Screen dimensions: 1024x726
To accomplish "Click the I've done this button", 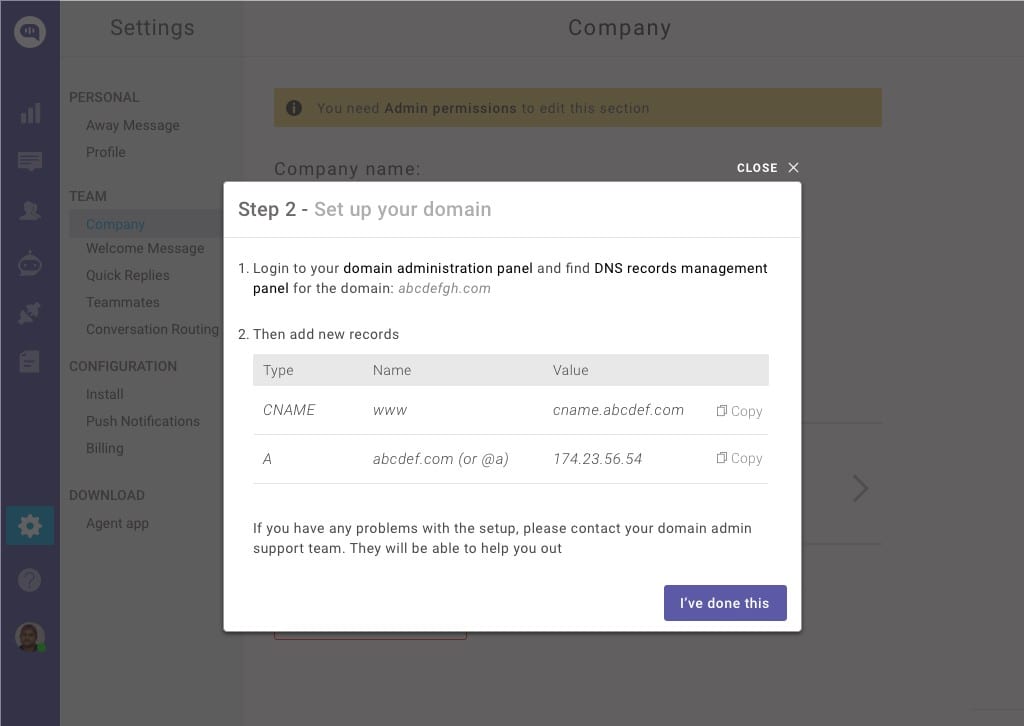I will 725,603.
